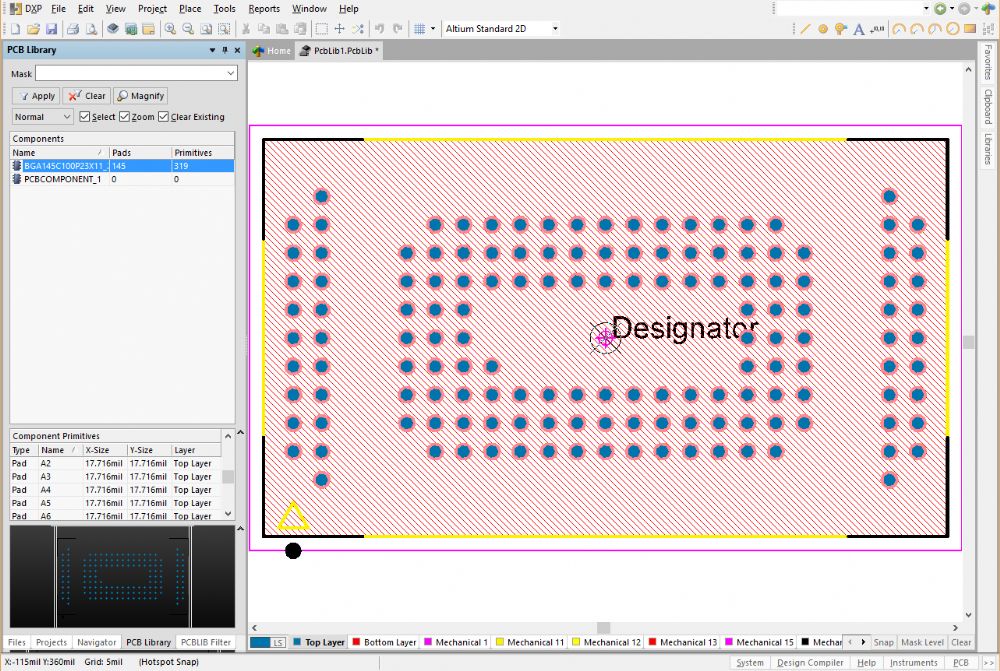
Task: Select the Place Full Circle tool
Action: (953, 29)
